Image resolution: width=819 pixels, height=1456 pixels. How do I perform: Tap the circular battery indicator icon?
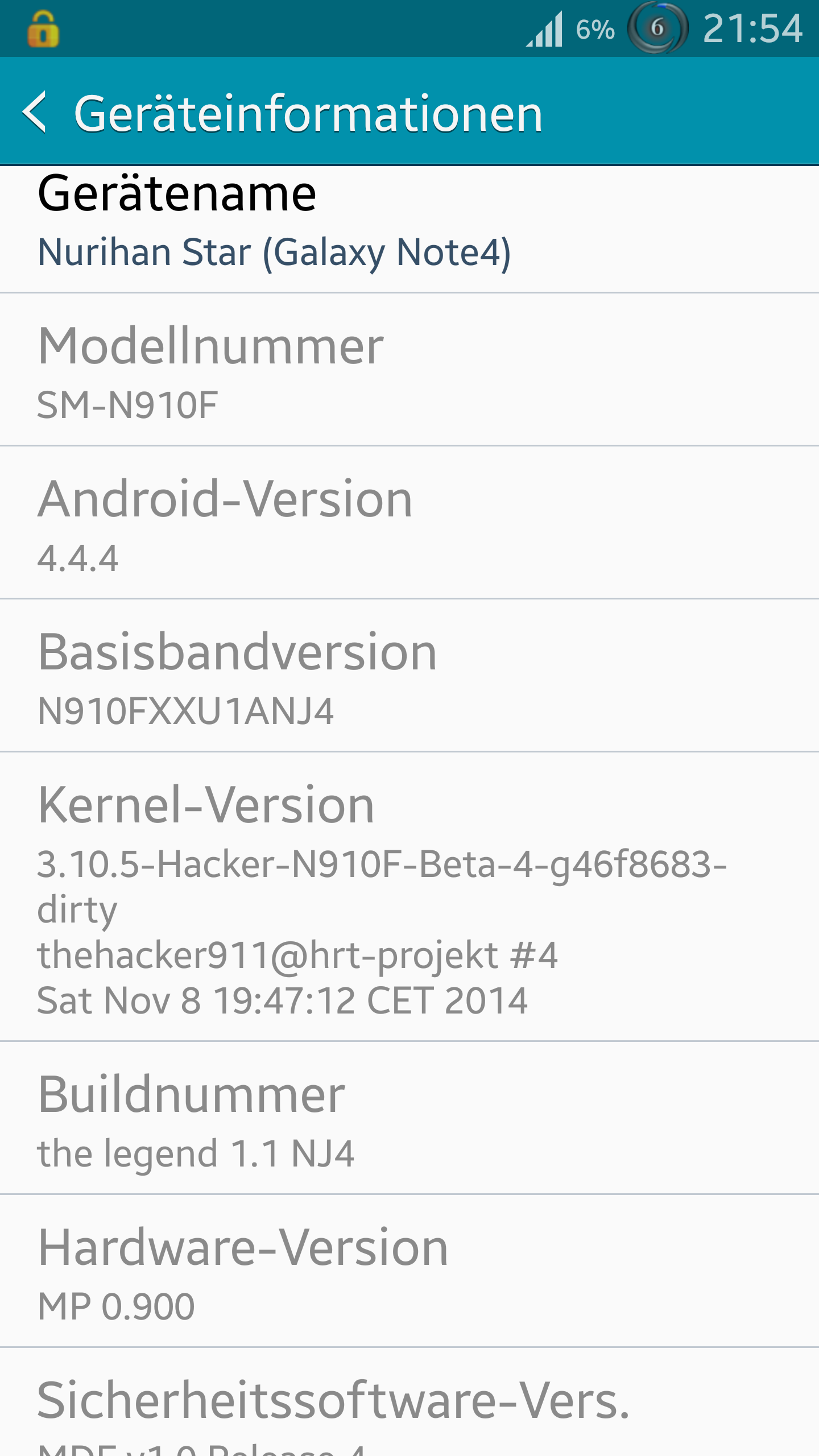[x=657, y=27]
